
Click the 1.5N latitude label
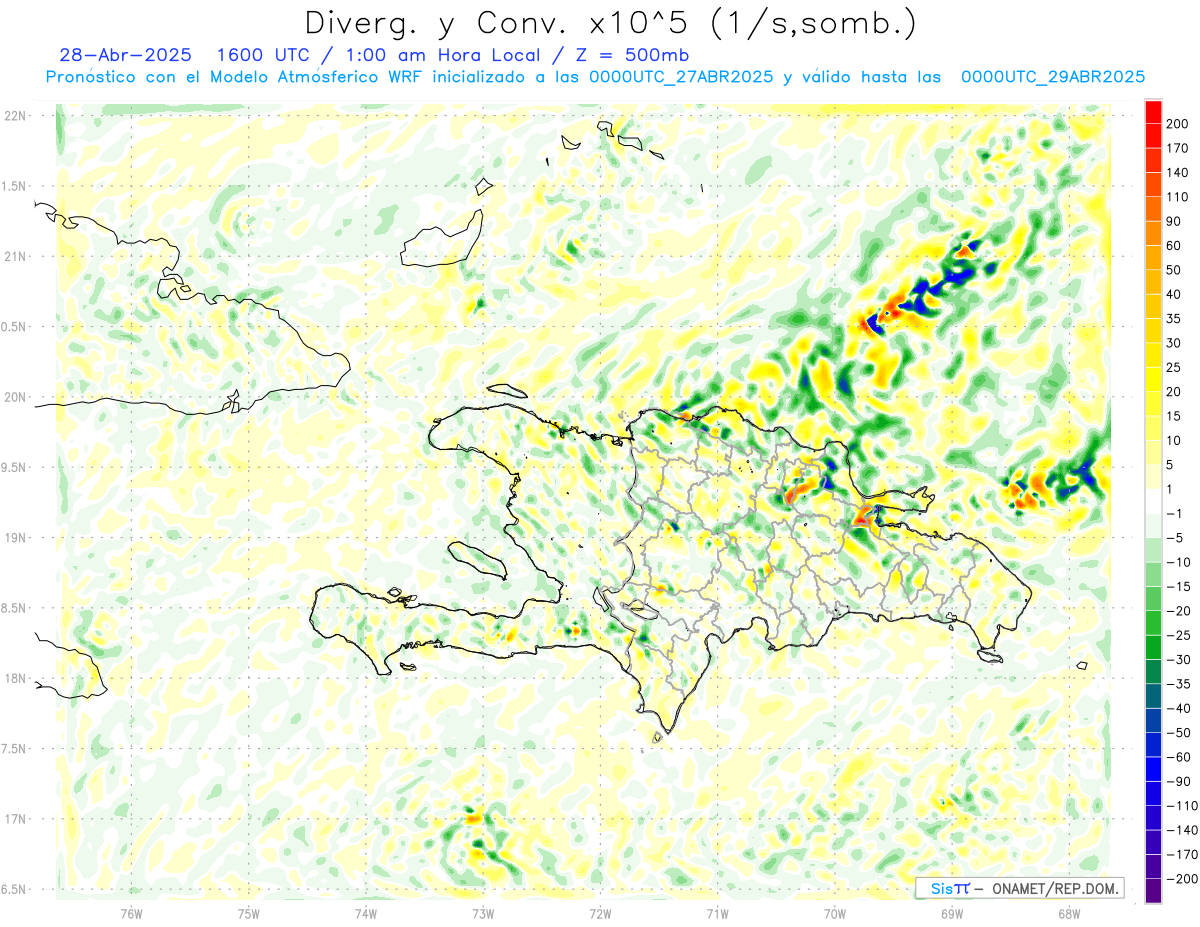pyautogui.click(x=14, y=186)
